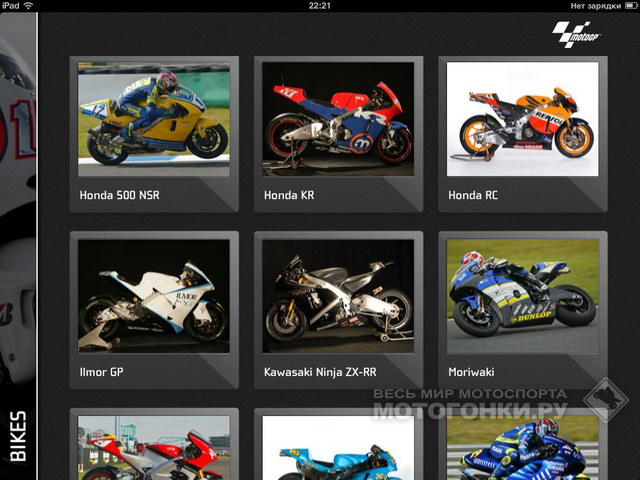
Task: Open the red bike photo in bottom row
Action: [x=154, y=448]
